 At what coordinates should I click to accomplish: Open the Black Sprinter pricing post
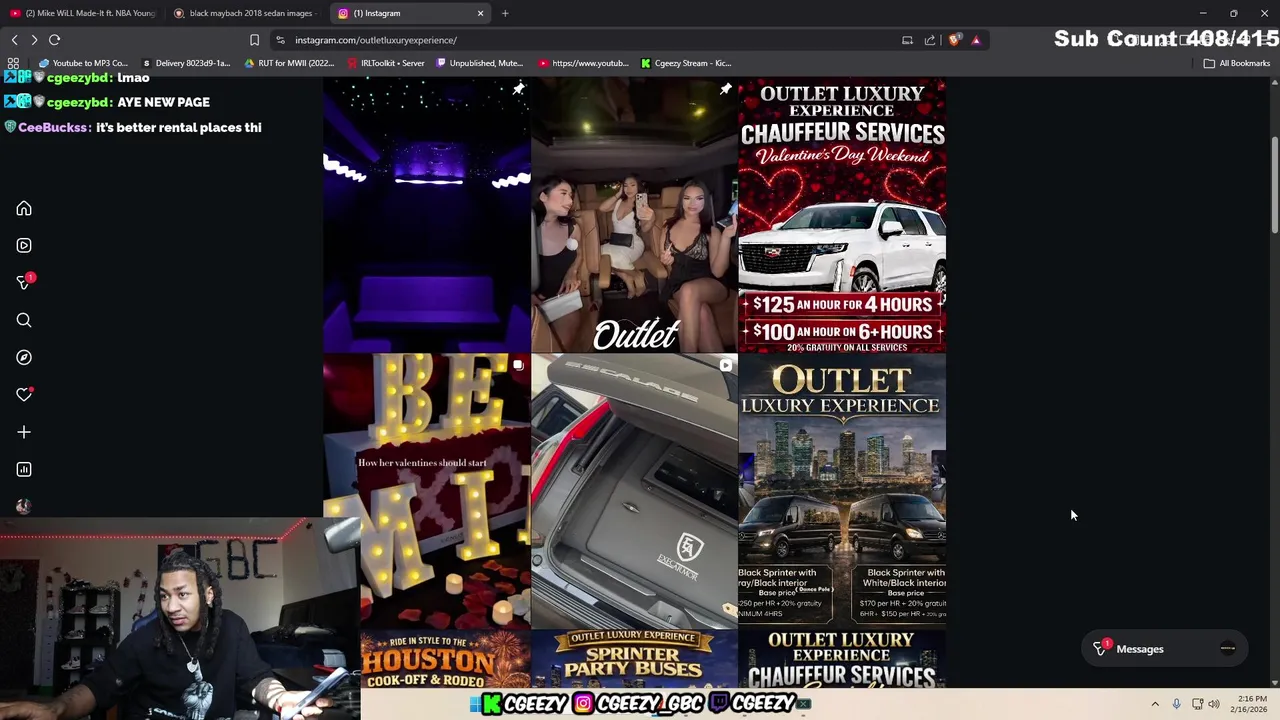pos(842,491)
